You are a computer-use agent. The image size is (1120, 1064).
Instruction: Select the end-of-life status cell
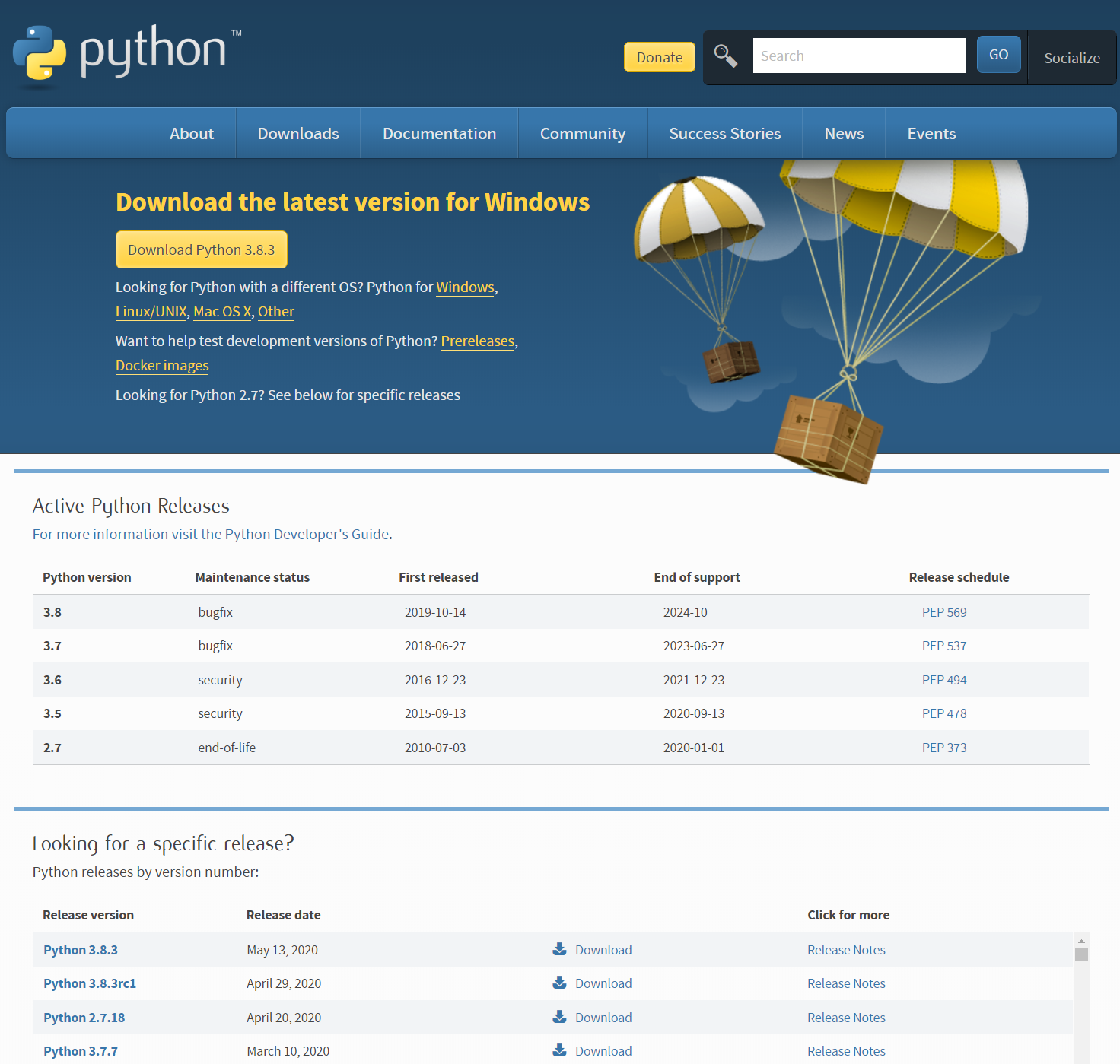pyautogui.click(x=227, y=748)
